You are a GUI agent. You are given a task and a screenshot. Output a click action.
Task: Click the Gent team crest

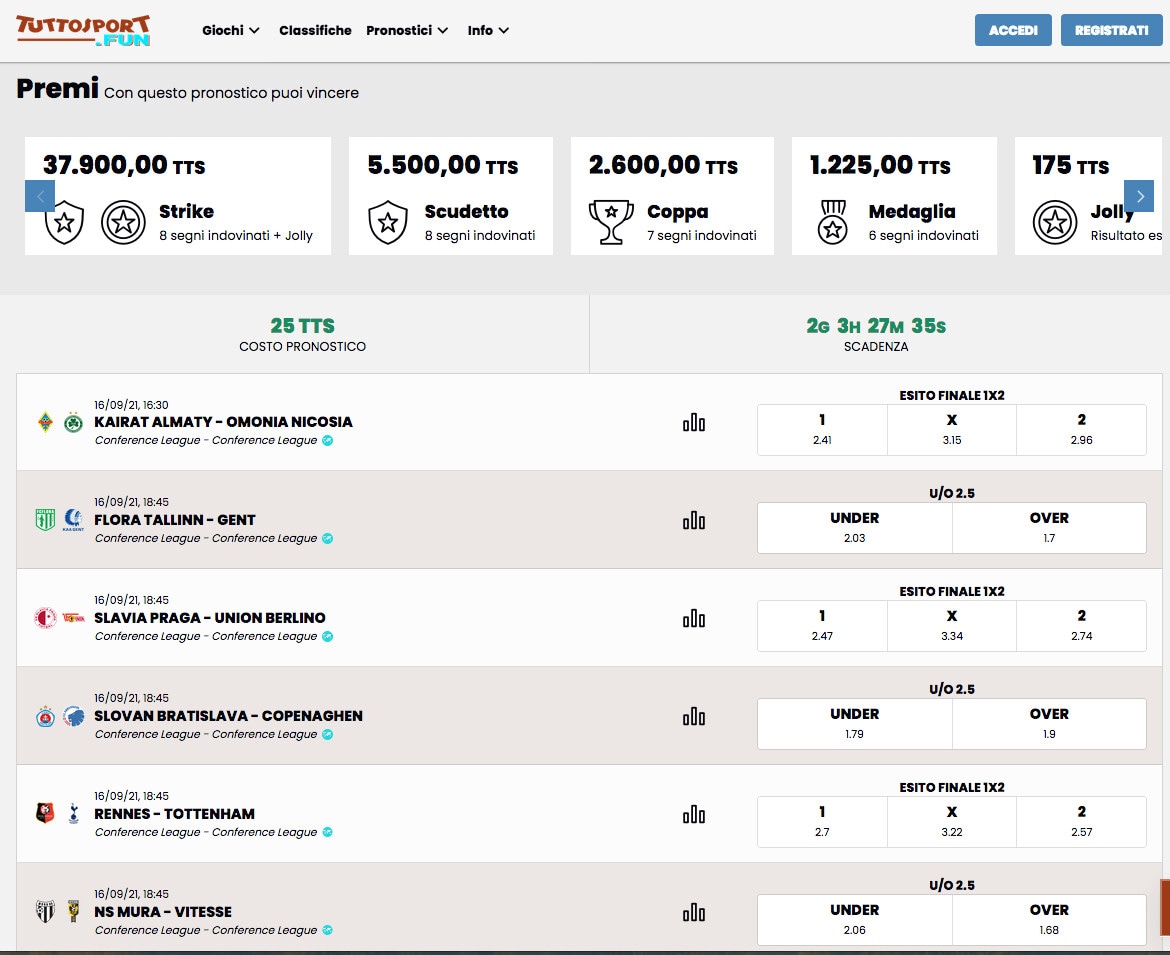pos(73,520)
